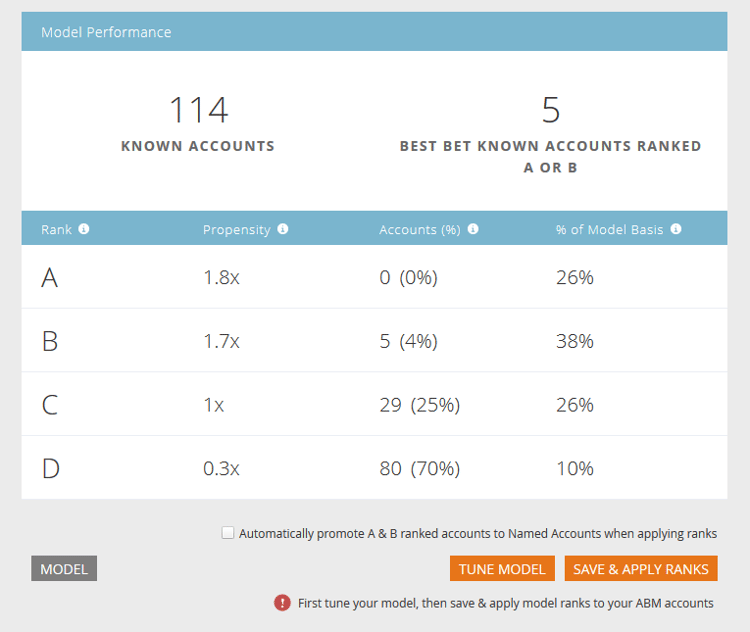Click the Accounts (%) column header
Image resolution: width=750 pixels, height=632 pixels.
point(420,230)
